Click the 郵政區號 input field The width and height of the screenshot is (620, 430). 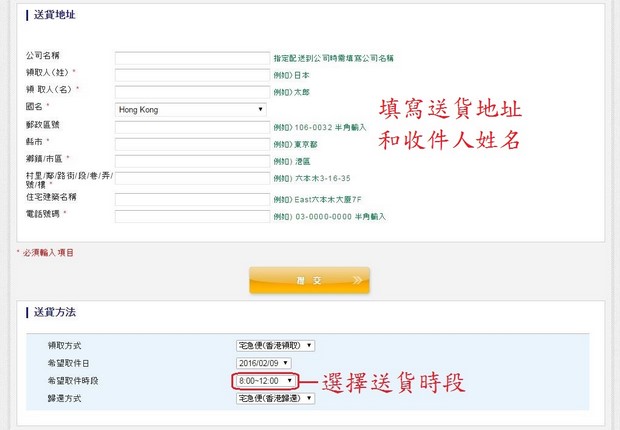(x=192, y=127)
